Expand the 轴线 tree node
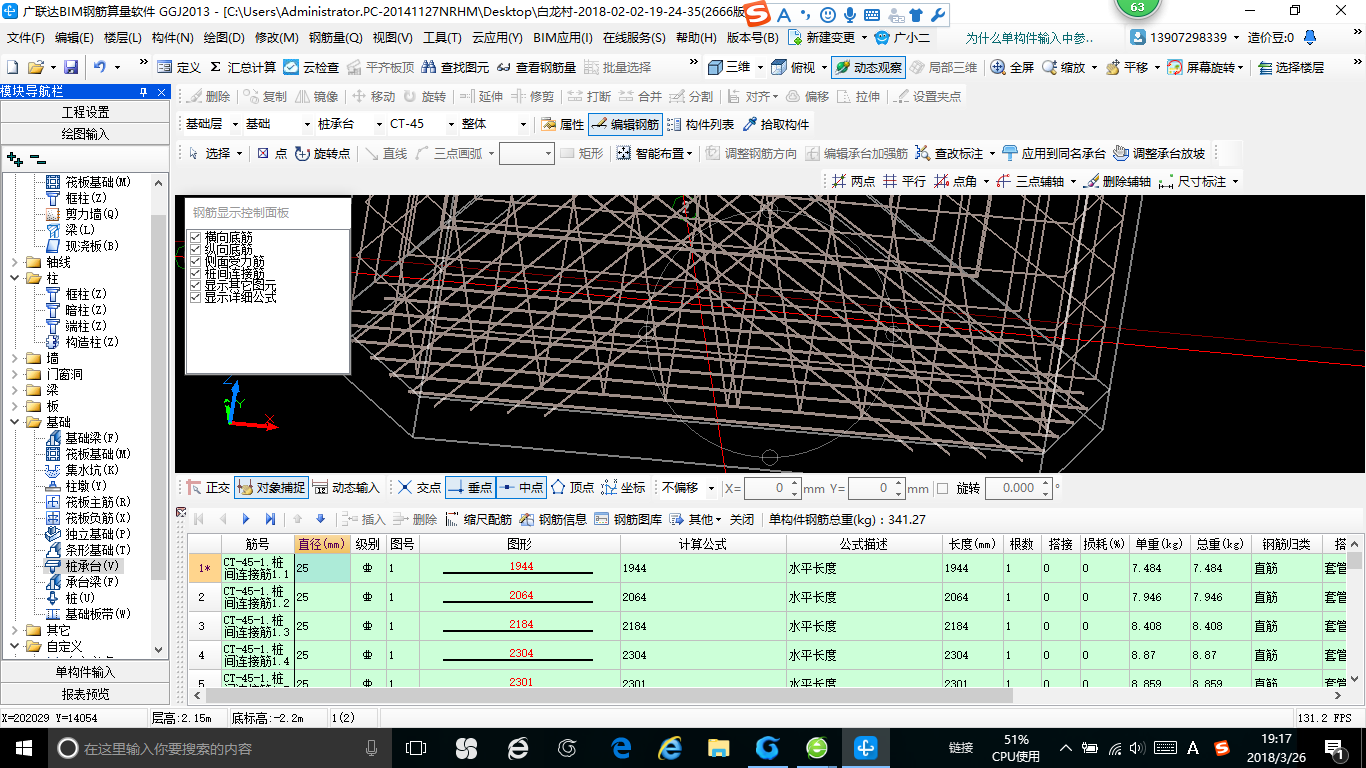The height and width of the screenshot is (768, 1366). 15,262
